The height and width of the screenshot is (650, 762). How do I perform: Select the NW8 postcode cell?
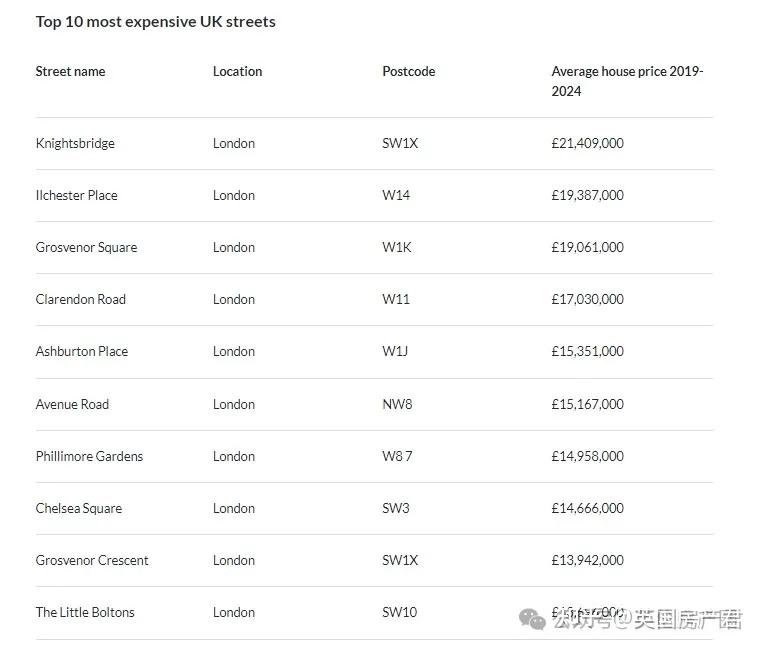coord(397,404)
